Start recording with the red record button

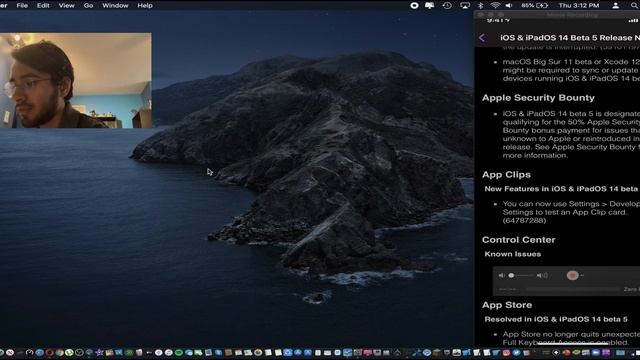(x=572, y=276)
